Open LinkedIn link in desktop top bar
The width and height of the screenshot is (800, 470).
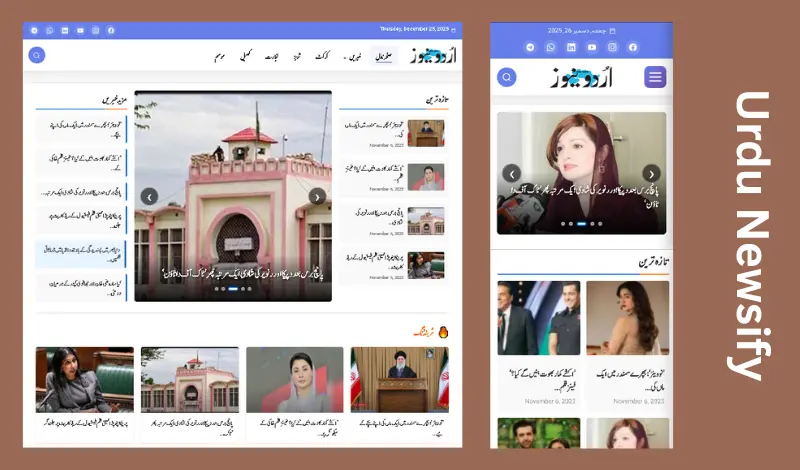[65, 31]
